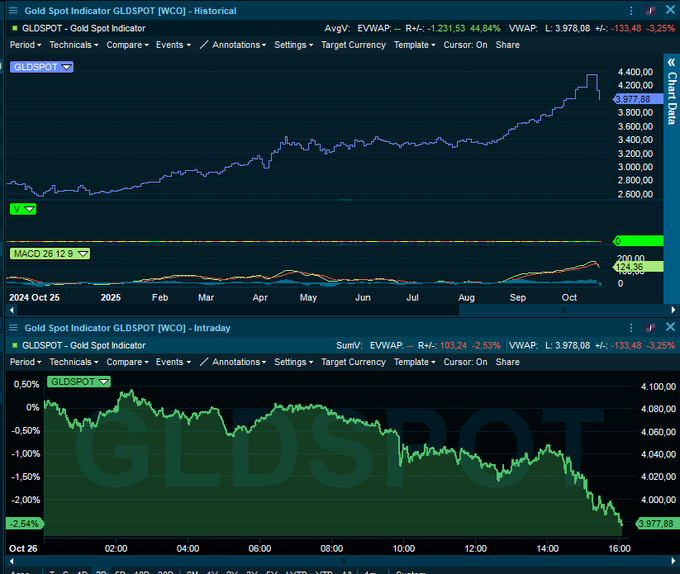Click the green 3.977,88 price tag on the Intraday axis
680x574 pixels.
656,523
